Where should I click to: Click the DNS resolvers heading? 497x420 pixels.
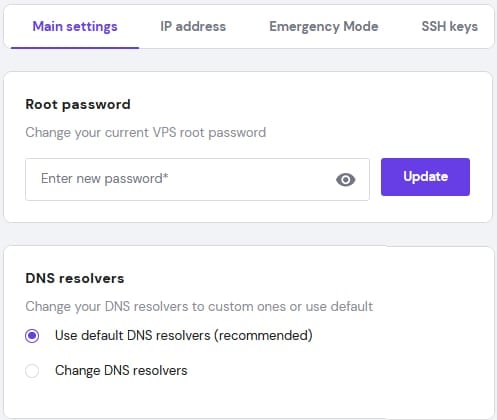pos(75,278)
